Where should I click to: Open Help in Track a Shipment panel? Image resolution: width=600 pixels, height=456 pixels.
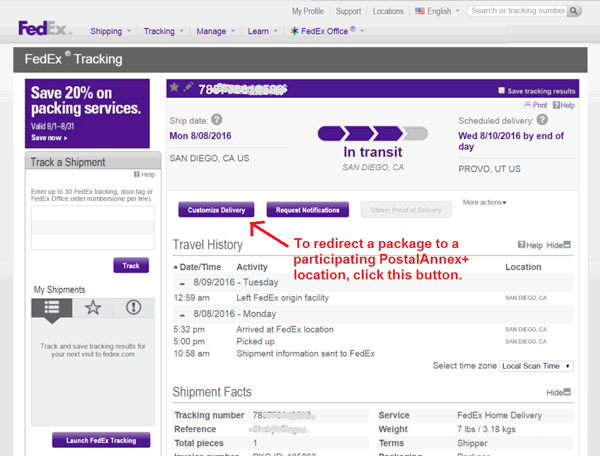coord(145,174)
